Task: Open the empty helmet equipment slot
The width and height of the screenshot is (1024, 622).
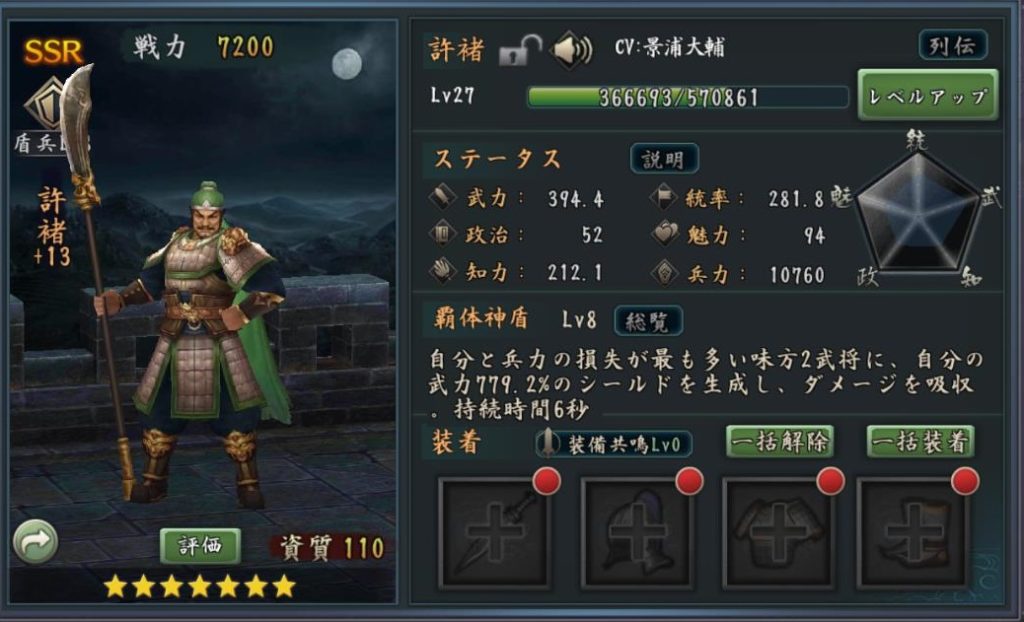Action: pos(636,532)
